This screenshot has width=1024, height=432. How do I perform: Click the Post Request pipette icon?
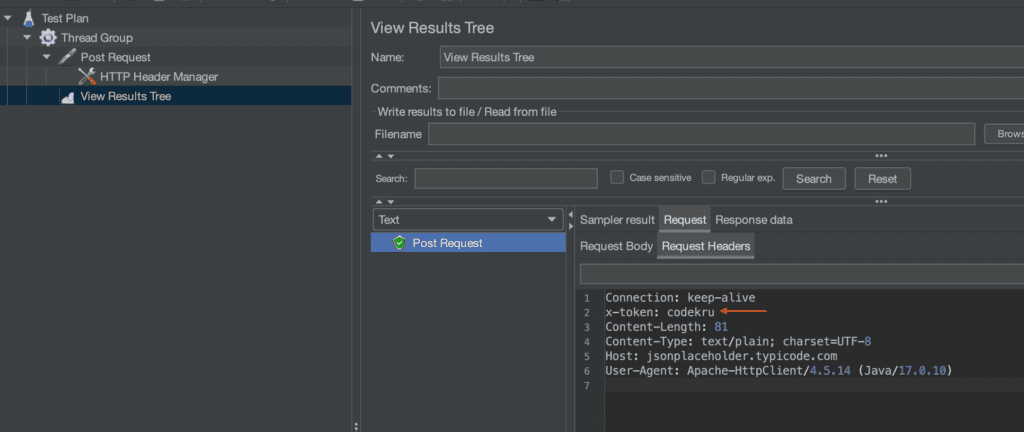[x=67, y=57]
